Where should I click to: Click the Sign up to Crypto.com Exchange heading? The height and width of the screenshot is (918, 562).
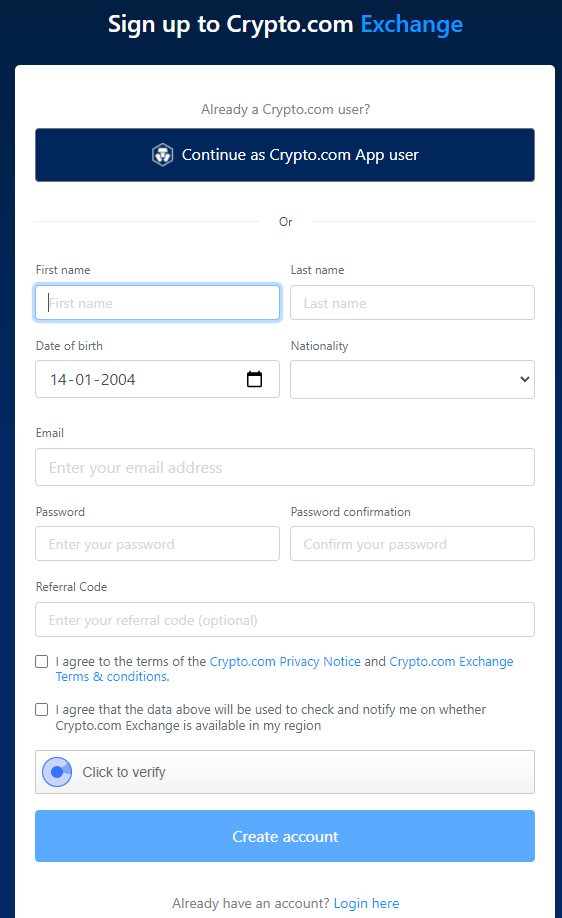(285, 25)
